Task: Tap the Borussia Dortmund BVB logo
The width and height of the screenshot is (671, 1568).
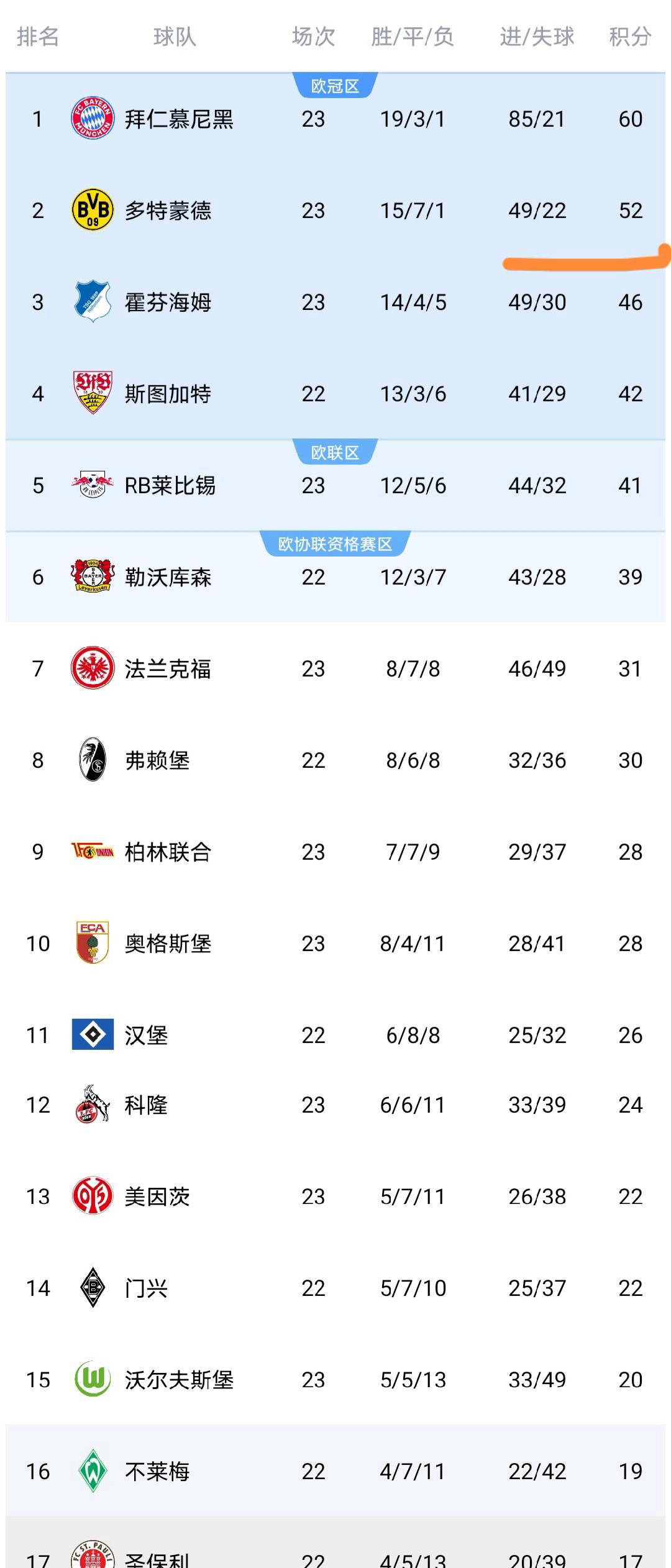Action: 93,210
